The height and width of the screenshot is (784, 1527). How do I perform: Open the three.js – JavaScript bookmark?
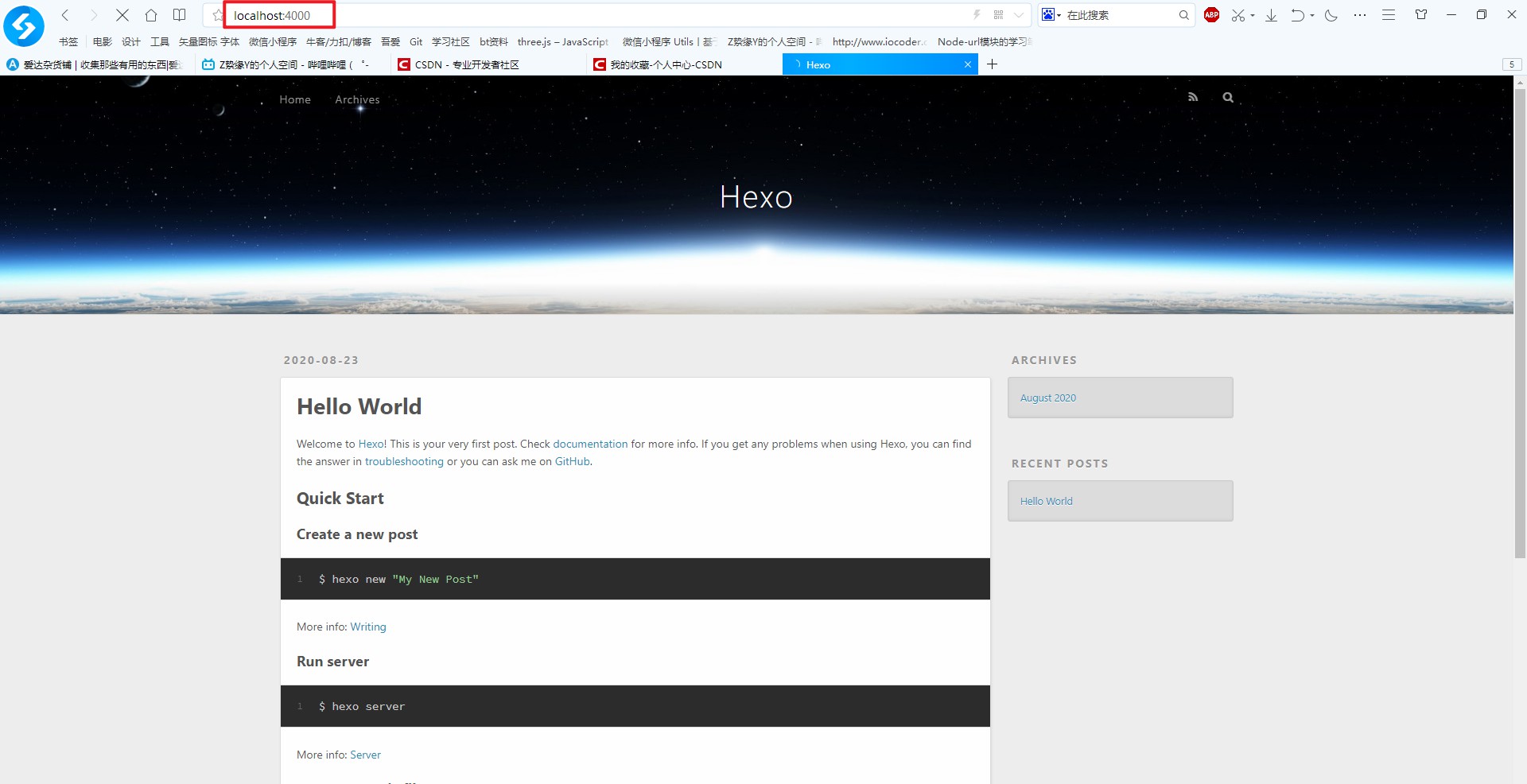pos(563,41)
